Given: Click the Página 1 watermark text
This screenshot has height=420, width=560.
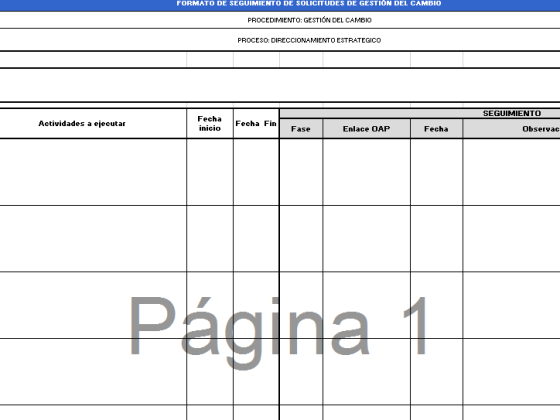Looking at the screenshot, I should point(279,329).
